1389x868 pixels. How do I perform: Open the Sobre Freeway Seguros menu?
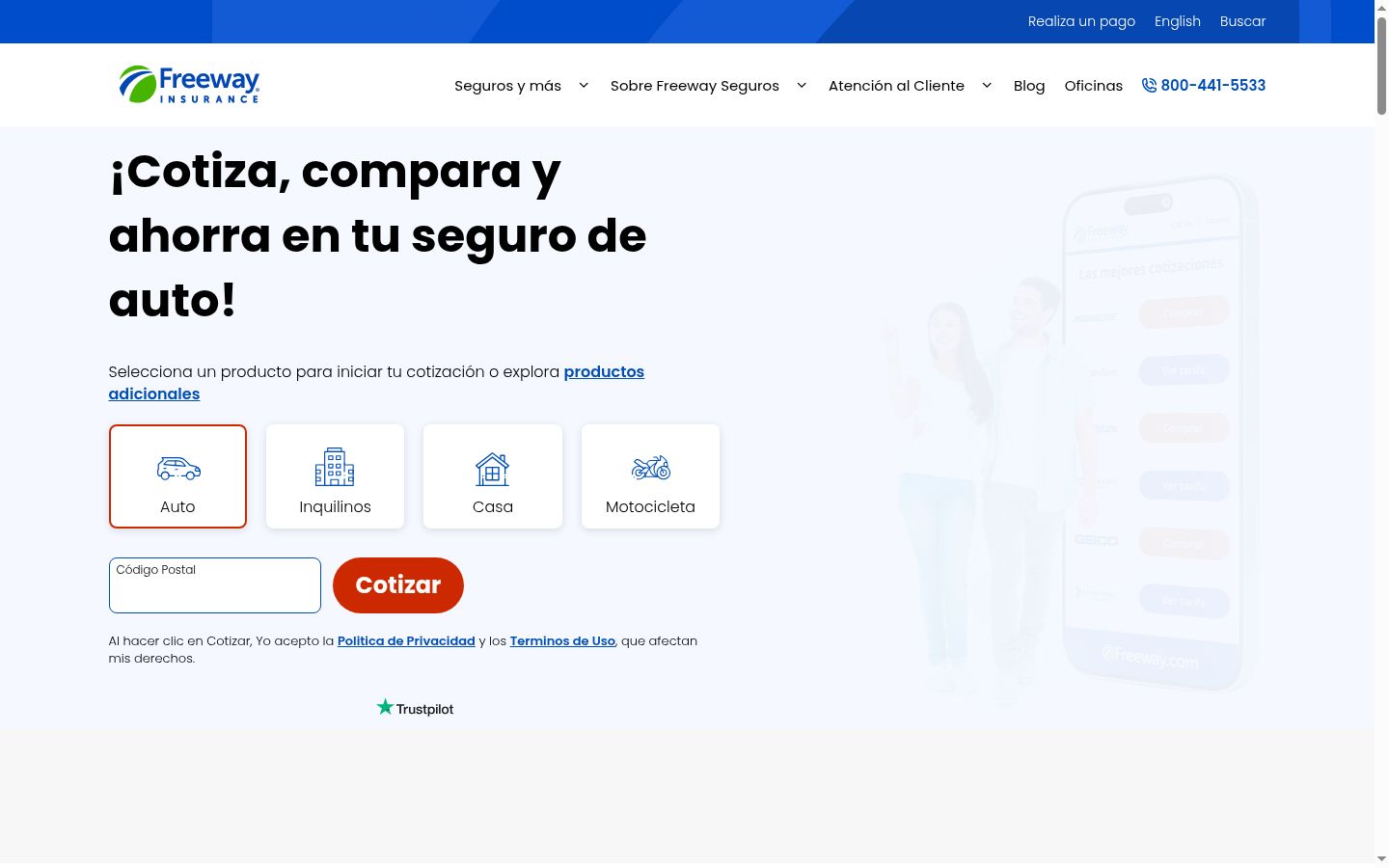694,86
